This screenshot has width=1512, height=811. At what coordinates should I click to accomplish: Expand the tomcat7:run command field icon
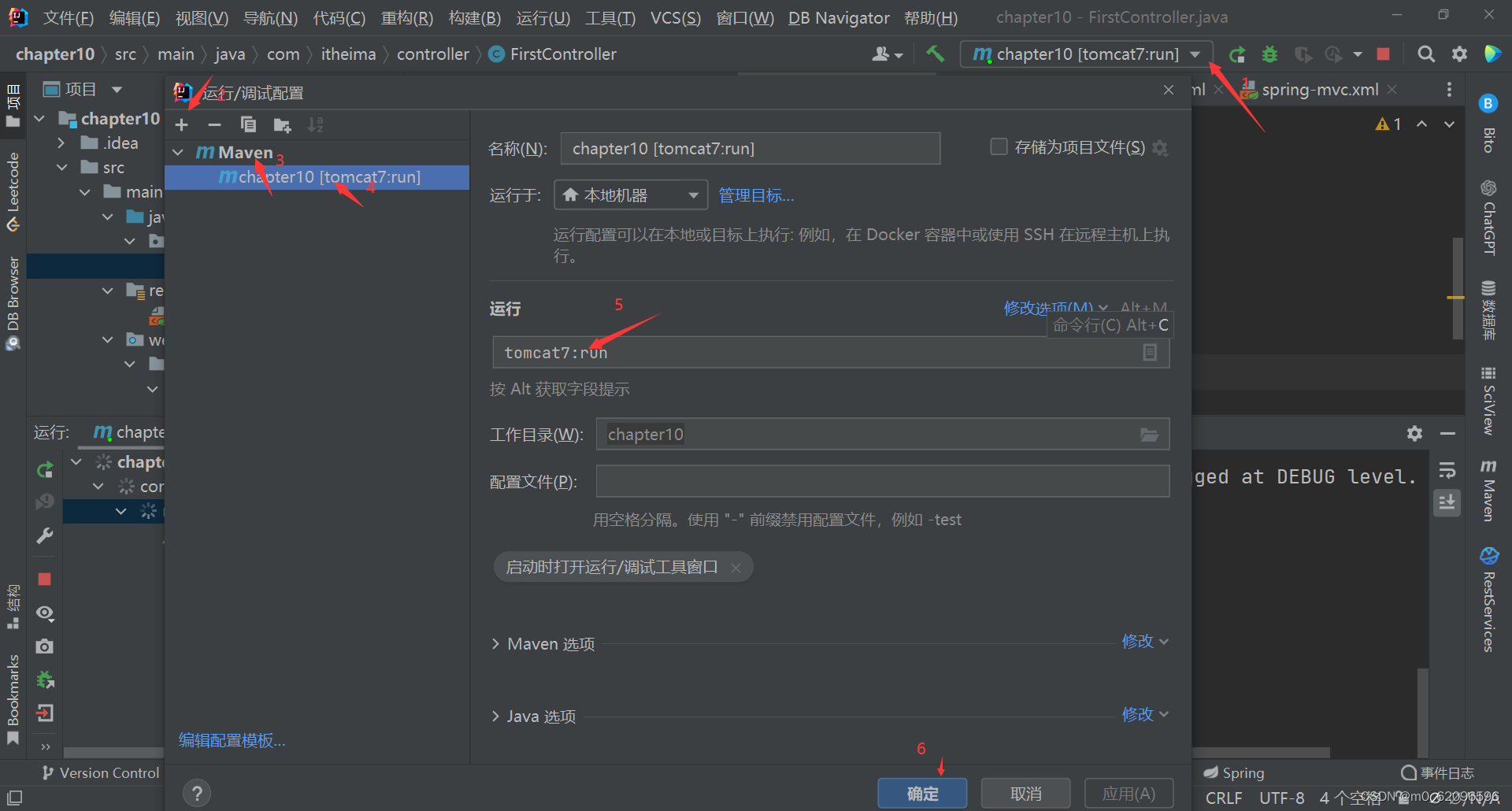(x=1150, y=352)
